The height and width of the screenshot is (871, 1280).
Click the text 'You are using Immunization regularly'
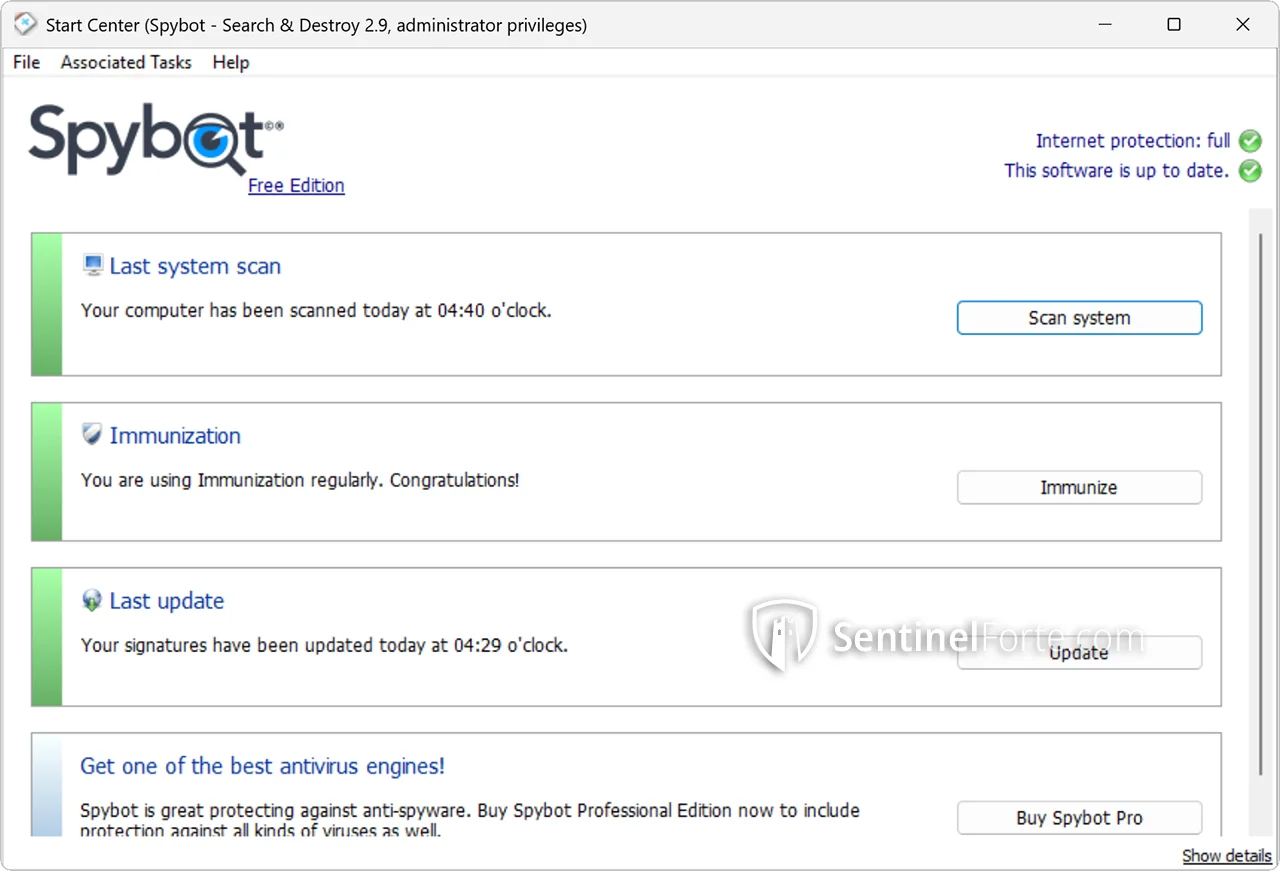pos(231,480)
